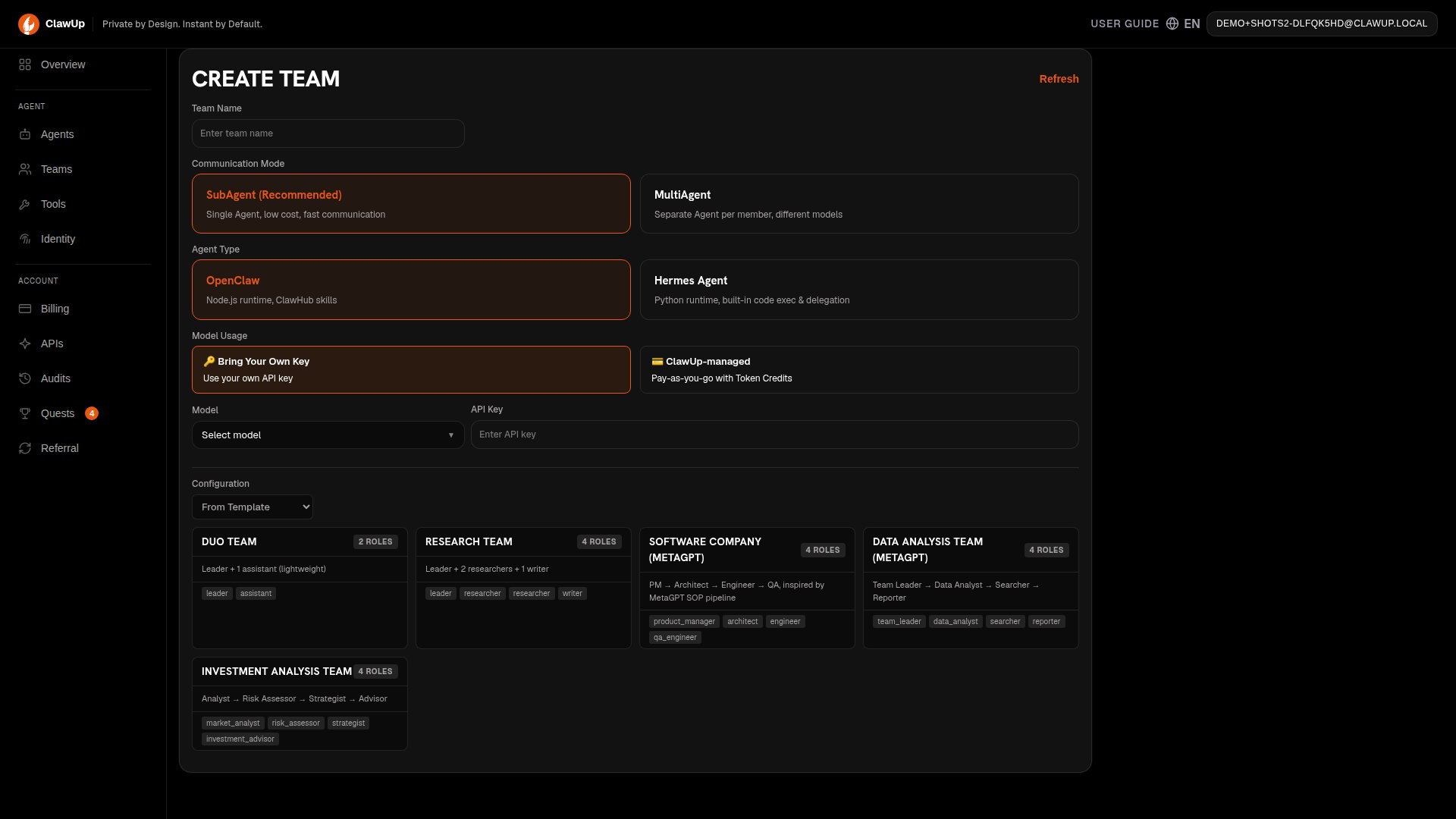Image resolution: width=1456 pixels, height=819 pixels.
Task: Click the Tools wrench icon
Action: point(25,204)
